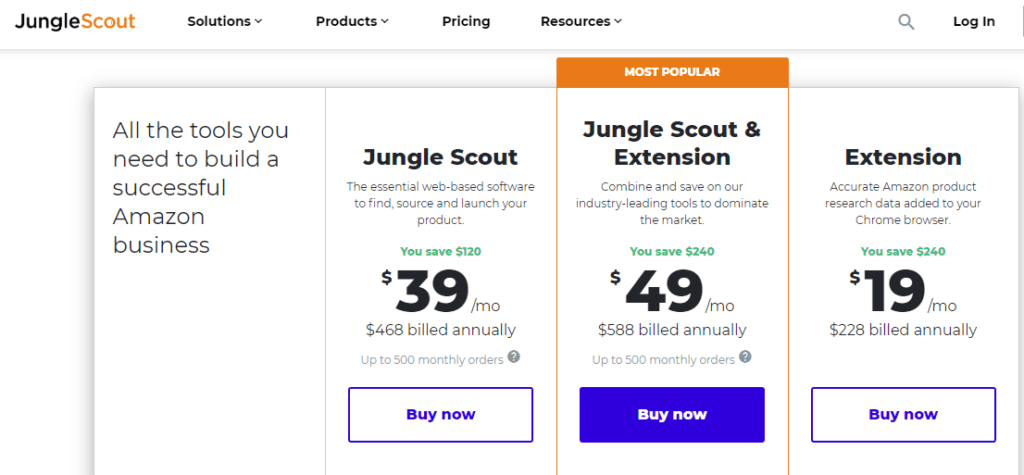Image resolution: width=1024 pixels, height=475 pixels.
Task: Click the $588 billed annually text
Action: tap(672, 330)
